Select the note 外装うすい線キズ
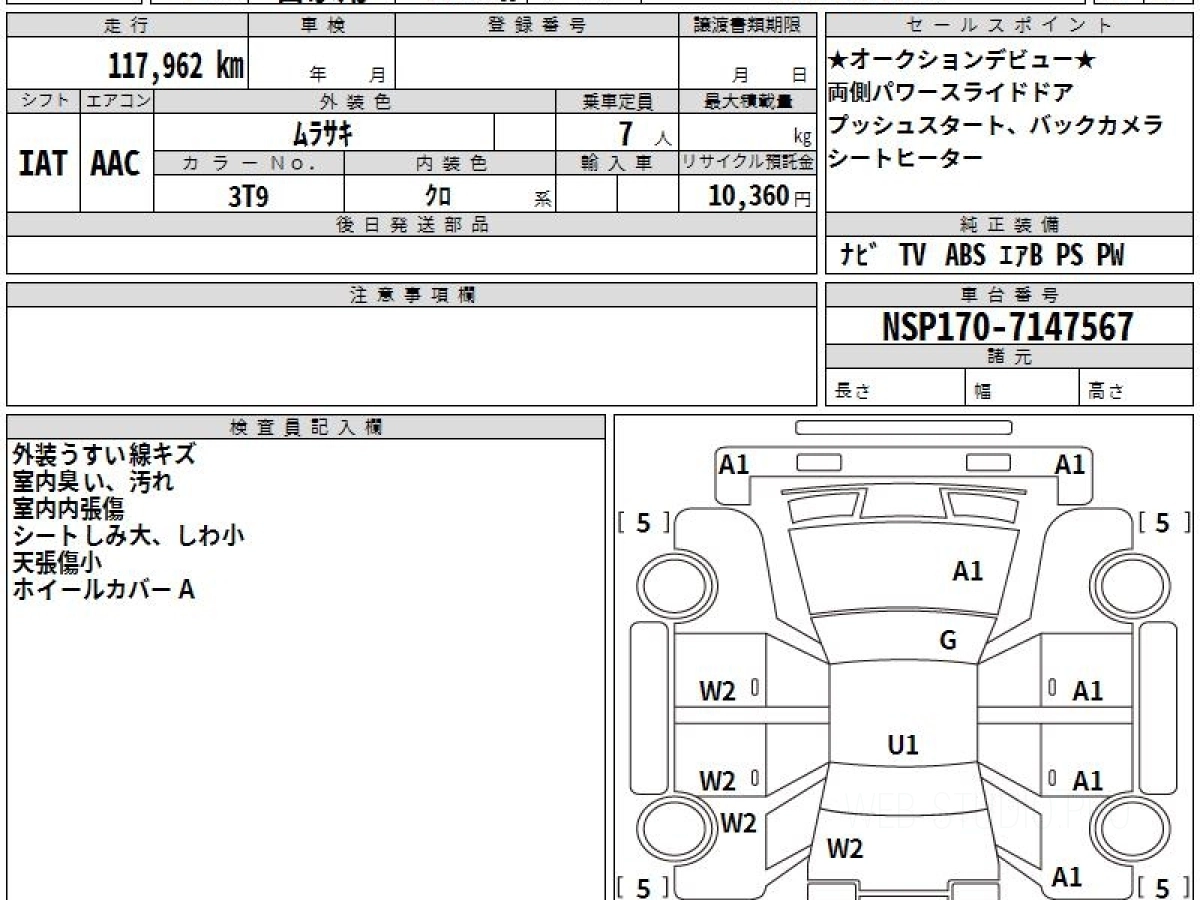The width and height of the screenshot is (1200, 900). (x=104, y=454)
